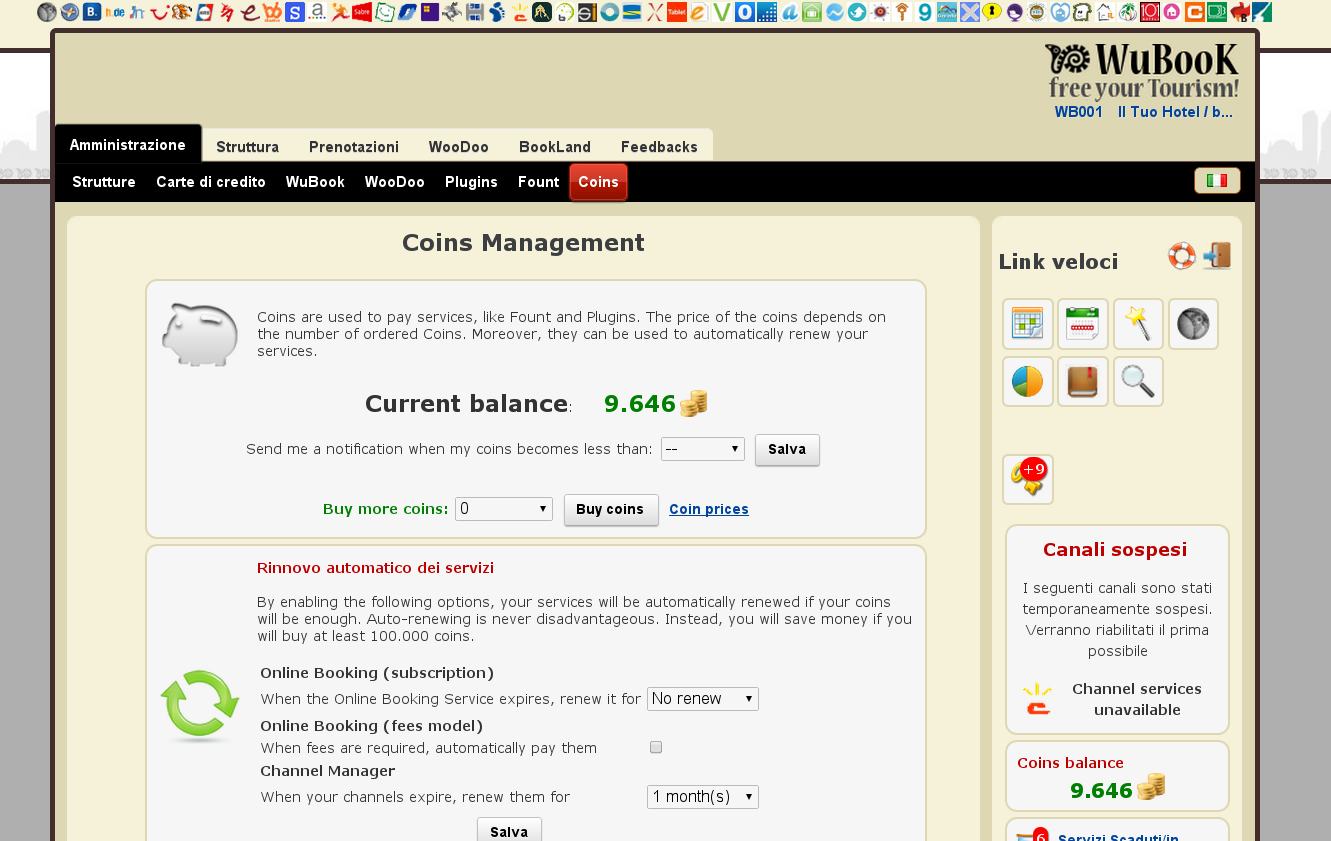Select the red Coins submenu item

[x=598, y=182]
